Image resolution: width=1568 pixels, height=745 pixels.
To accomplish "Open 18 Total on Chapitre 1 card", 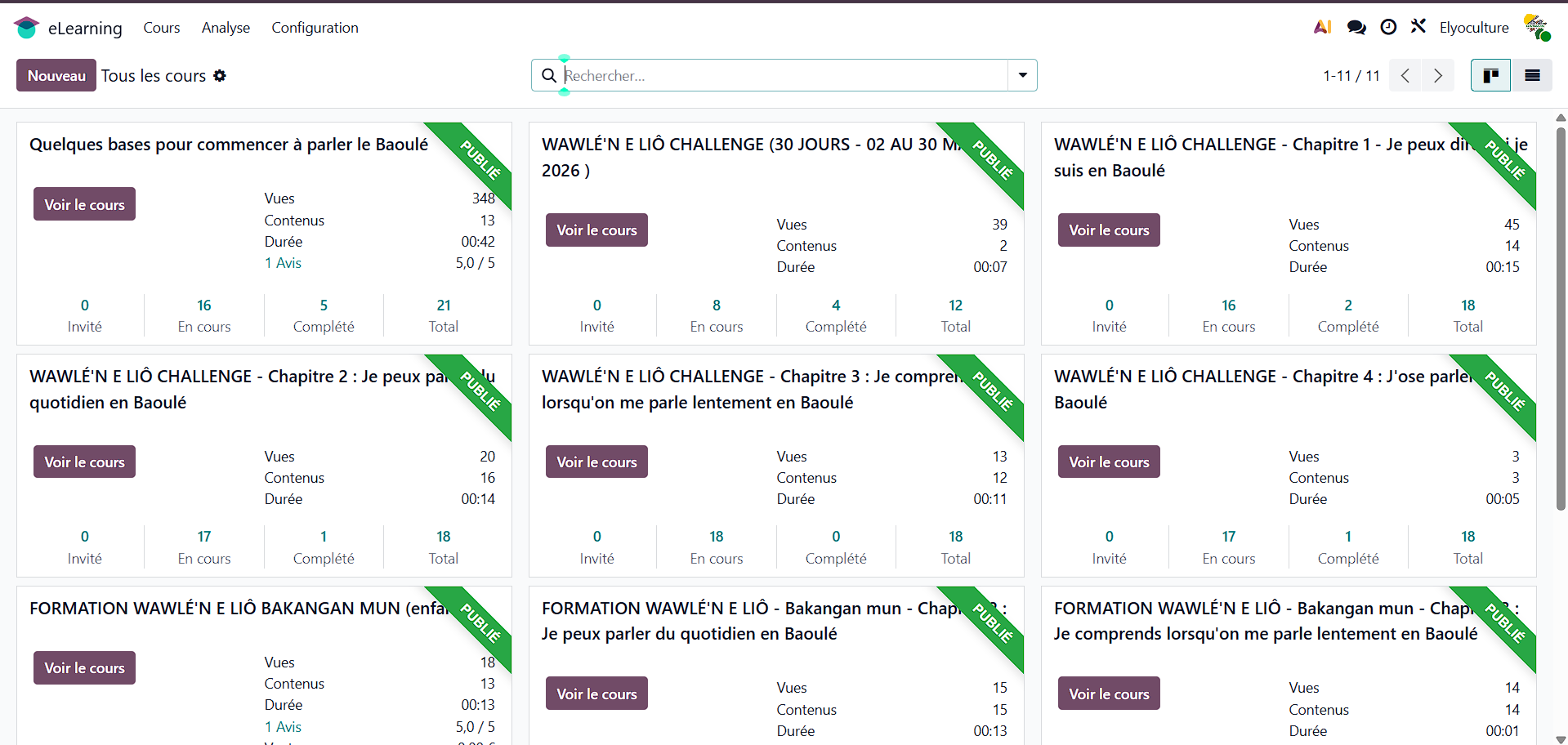I will click(1468, 315).
